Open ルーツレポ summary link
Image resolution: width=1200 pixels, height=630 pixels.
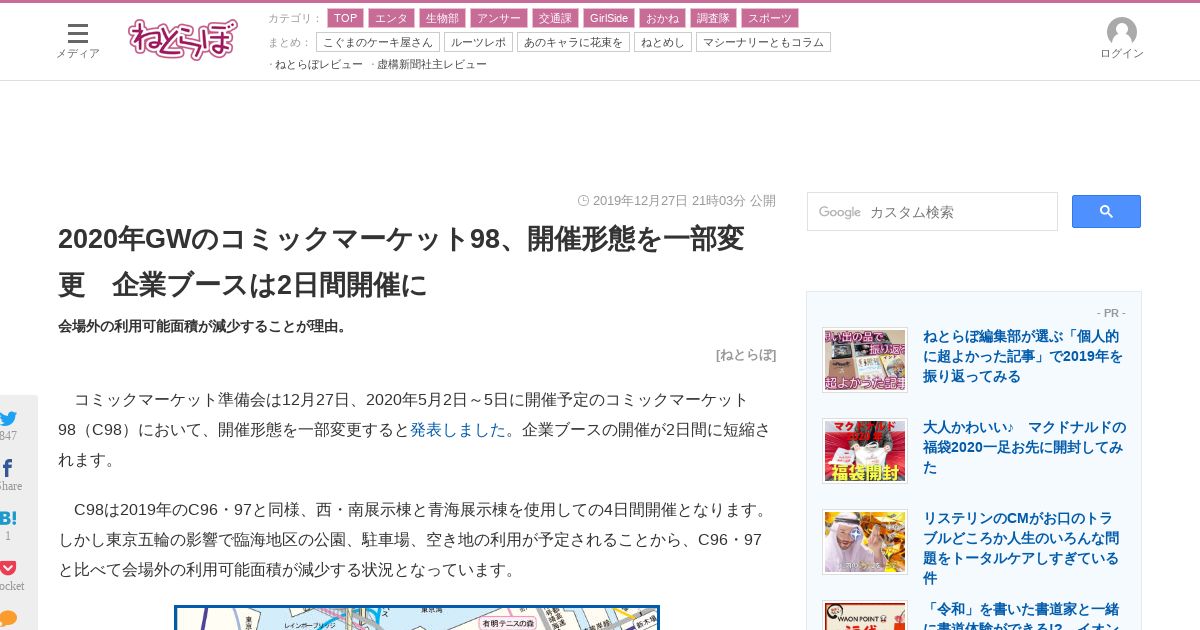(x=478, y=42)
